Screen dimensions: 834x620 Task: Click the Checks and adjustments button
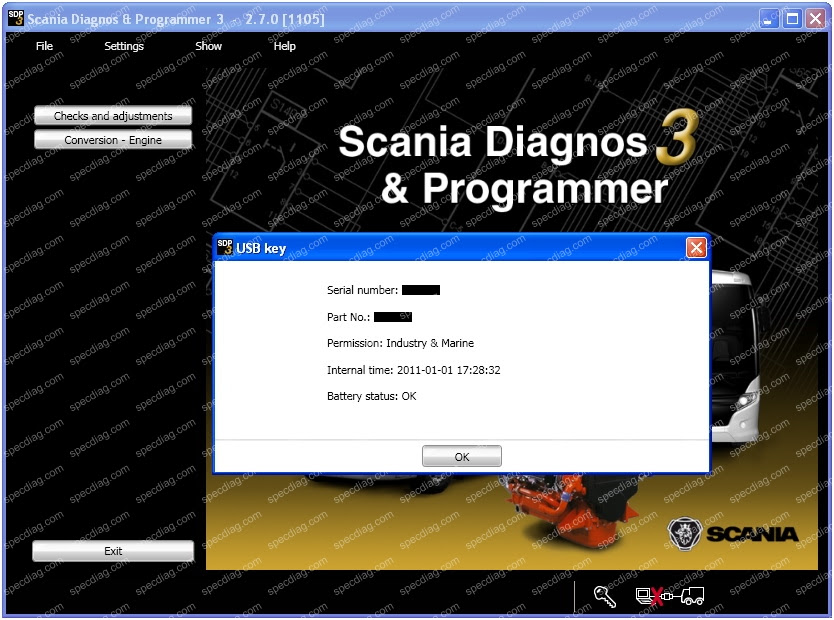(113, 115)
